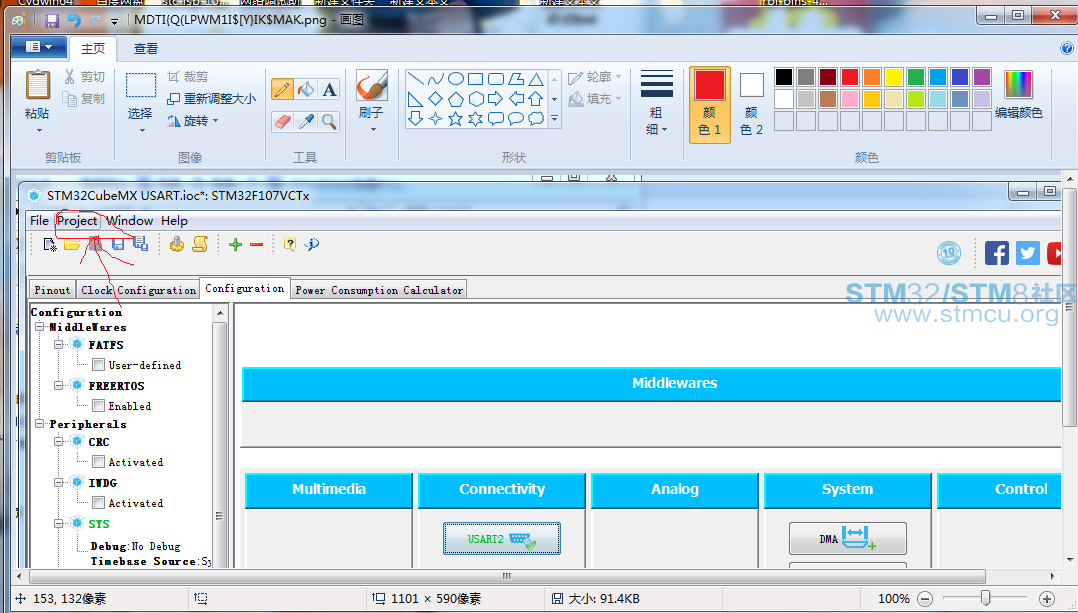Screen dimensions: 1078x613
Task: Click the Undo arrow in Paint title bar
Action: point(74,20)
